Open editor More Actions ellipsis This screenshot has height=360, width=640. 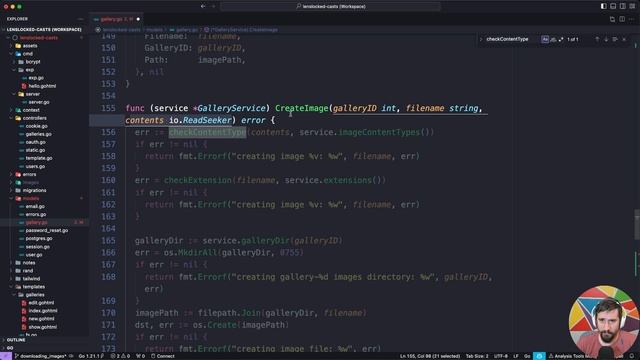click(x=632, y=19)
